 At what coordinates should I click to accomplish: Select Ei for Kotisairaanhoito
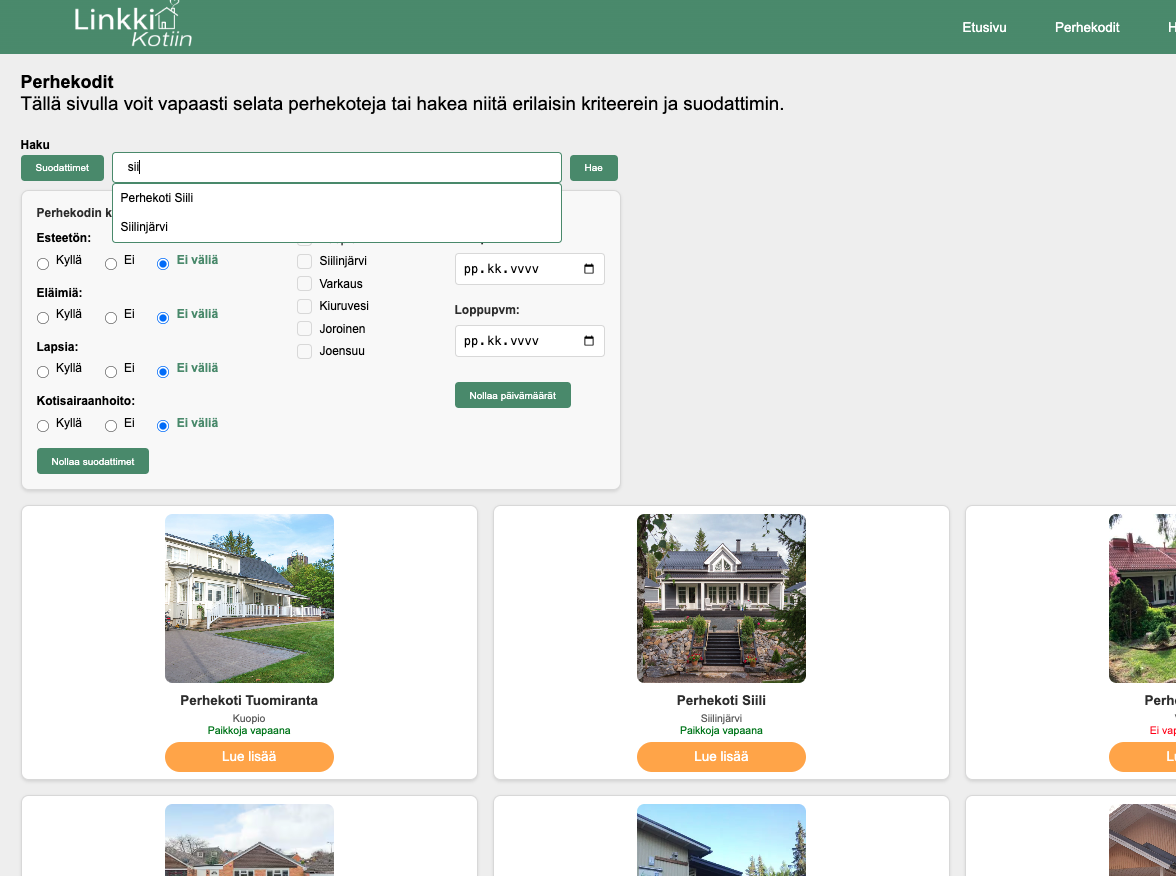click(111, 425)
